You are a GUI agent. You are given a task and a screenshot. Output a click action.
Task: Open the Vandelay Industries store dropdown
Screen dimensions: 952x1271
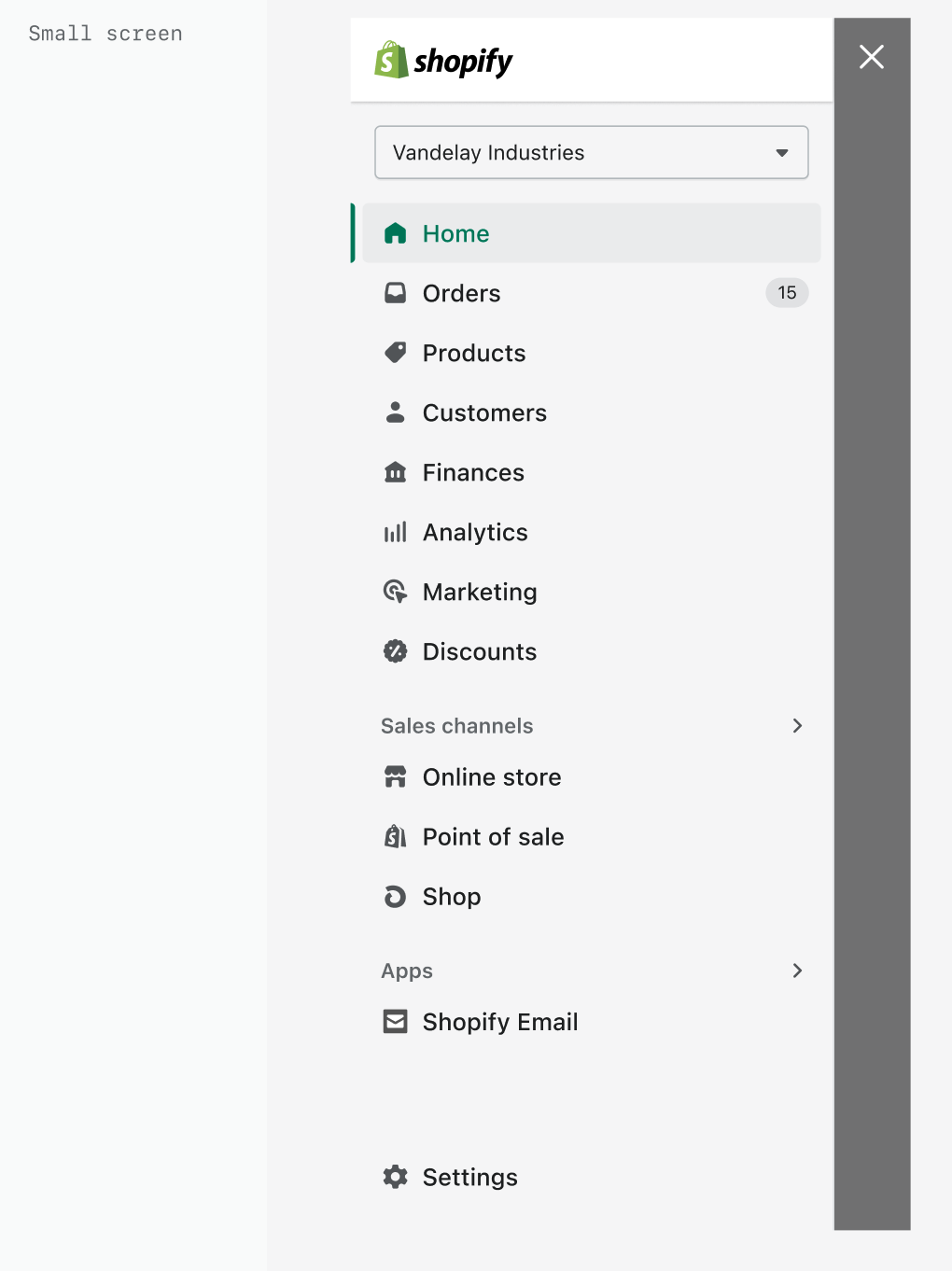(592, 152)
